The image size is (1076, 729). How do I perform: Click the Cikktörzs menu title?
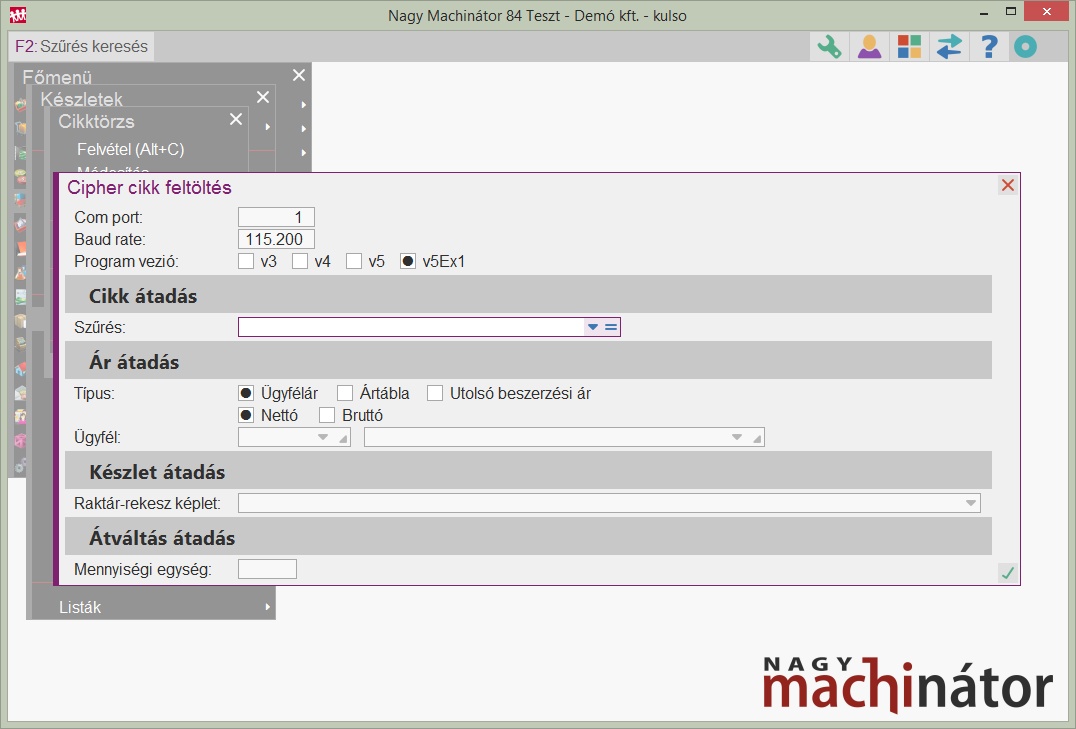(96, 122)
